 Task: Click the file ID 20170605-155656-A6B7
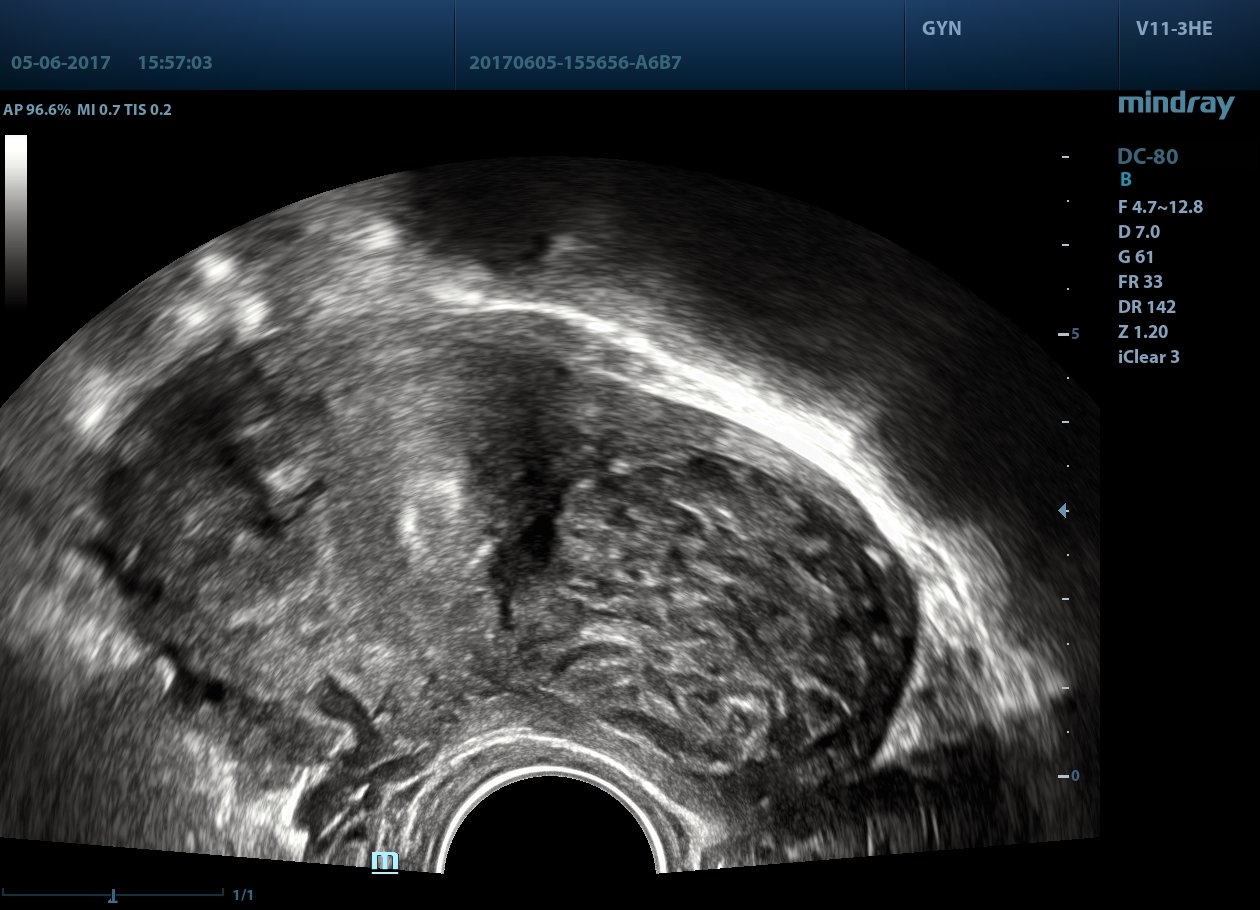575,63
